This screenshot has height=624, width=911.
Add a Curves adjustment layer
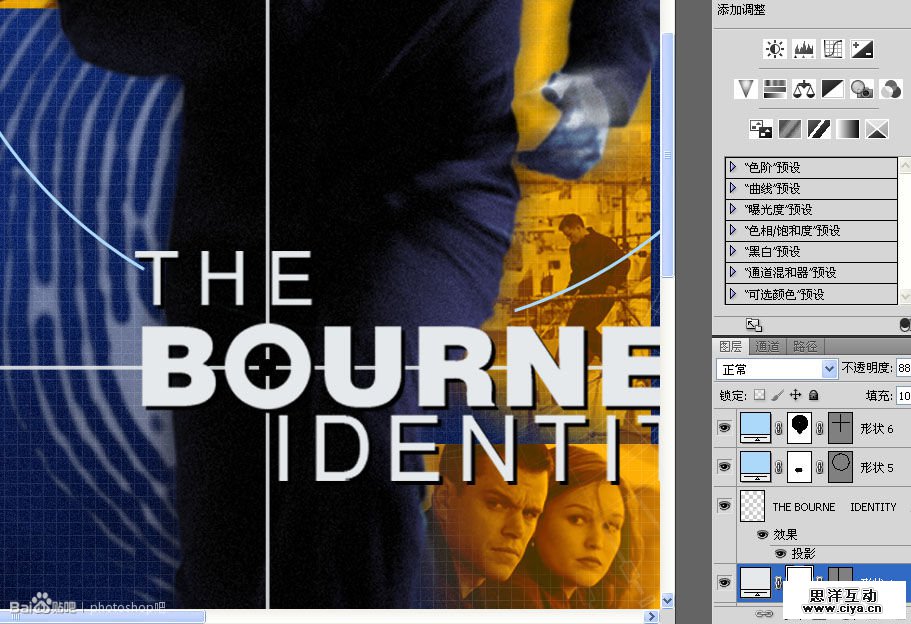point(833,49)
